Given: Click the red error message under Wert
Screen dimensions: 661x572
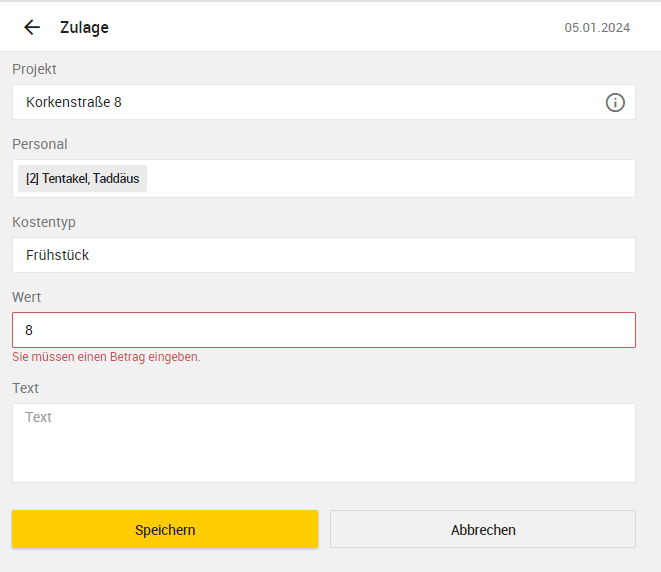Looking at the screenshot, I should pyautogui.click(x=106, y=357).
